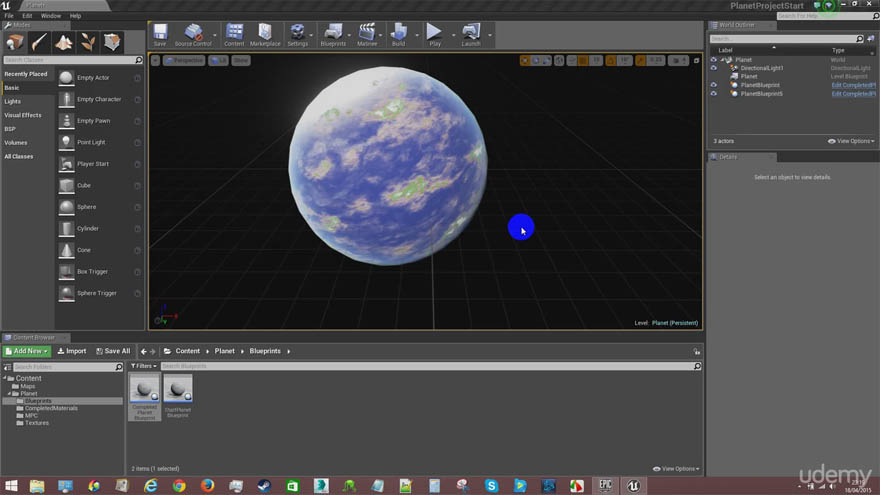This screenshot has height=495, width=880.
Task: Select the Landscape mode icon
Action: pyautogui.click(x=63, y=42)
